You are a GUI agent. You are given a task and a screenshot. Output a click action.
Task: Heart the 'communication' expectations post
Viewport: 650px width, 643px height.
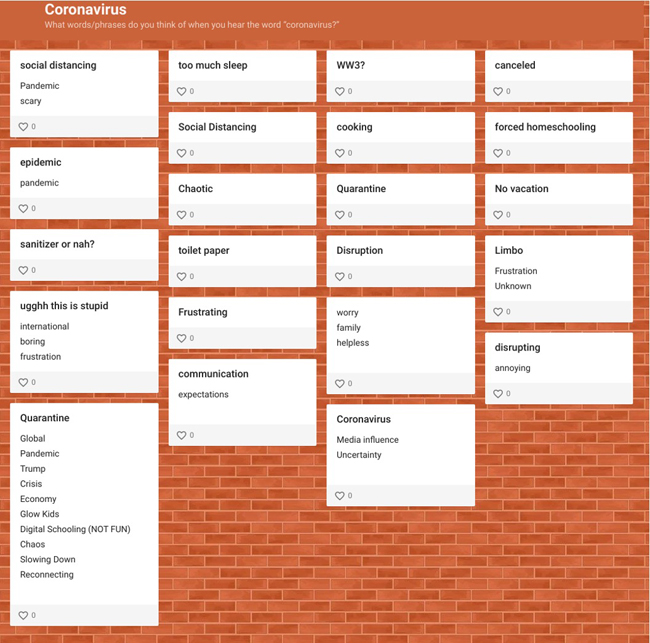182,435
